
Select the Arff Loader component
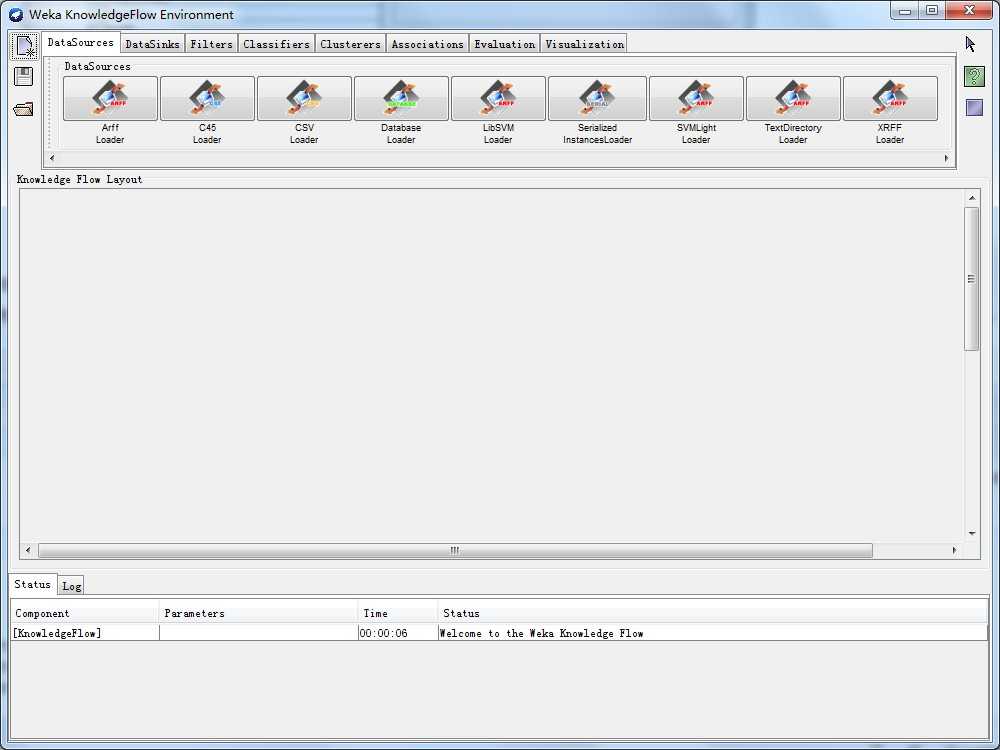tap(110, 99)
